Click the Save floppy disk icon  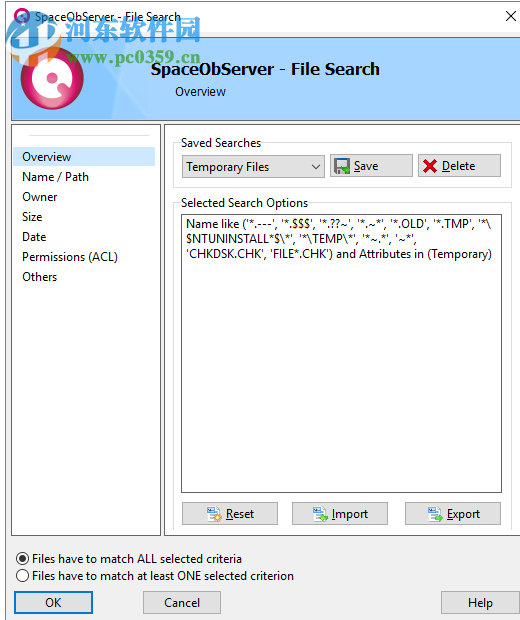(342, 166)
